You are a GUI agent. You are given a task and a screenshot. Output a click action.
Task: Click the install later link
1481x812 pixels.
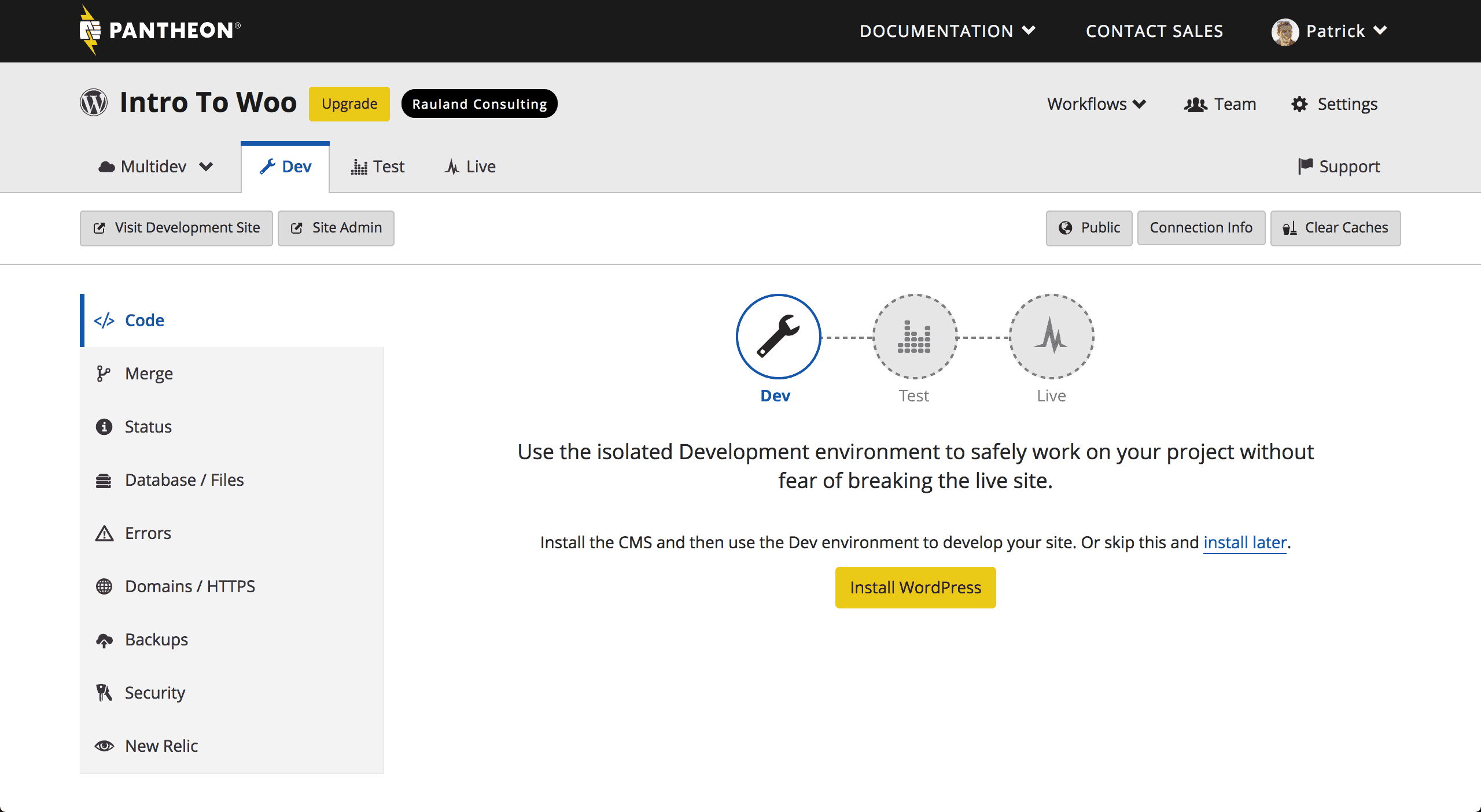(x=1245, y=542)
